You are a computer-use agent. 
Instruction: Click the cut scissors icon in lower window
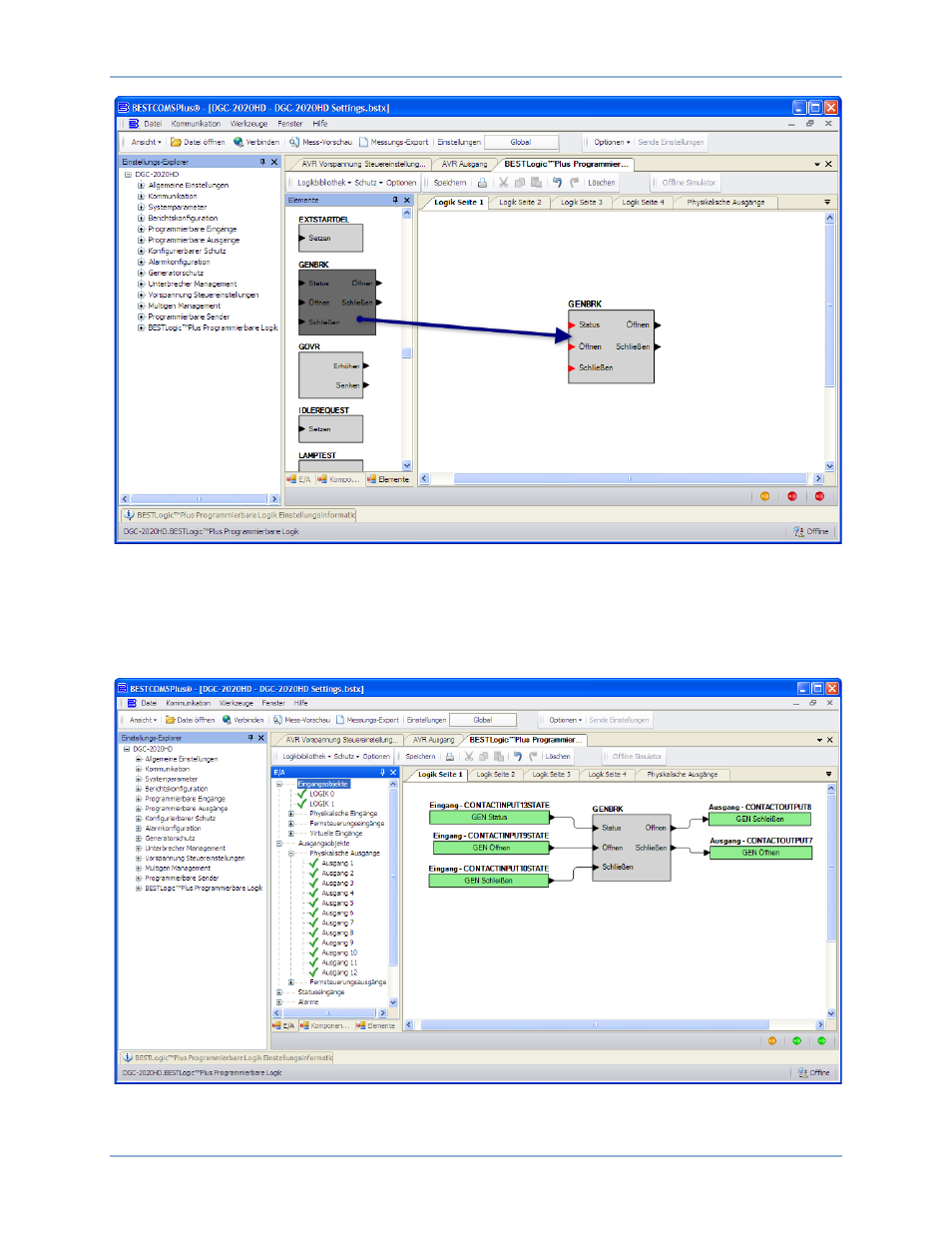click(469, 757)
